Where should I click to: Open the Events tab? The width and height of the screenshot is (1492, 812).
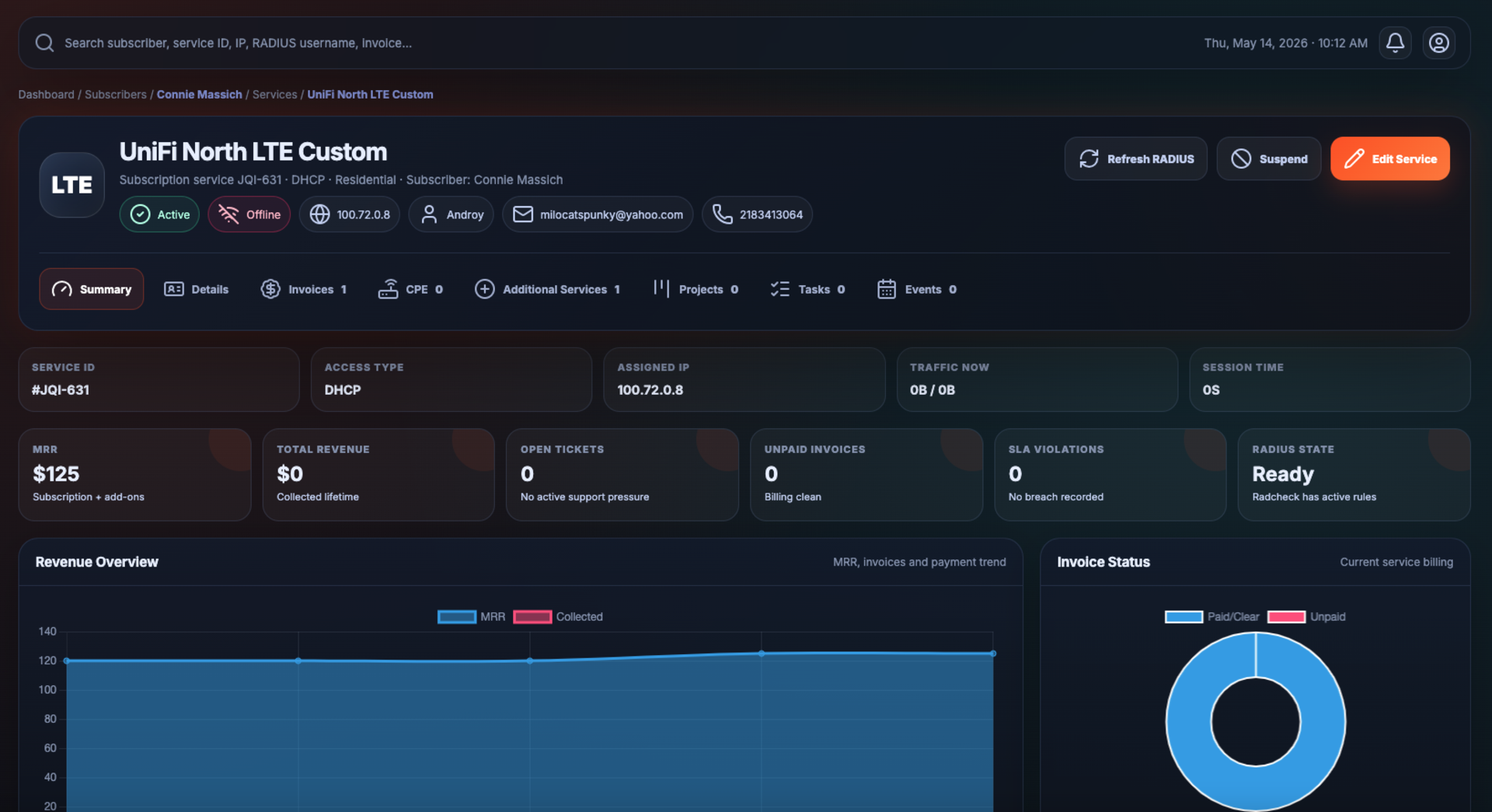pos(917,289)
